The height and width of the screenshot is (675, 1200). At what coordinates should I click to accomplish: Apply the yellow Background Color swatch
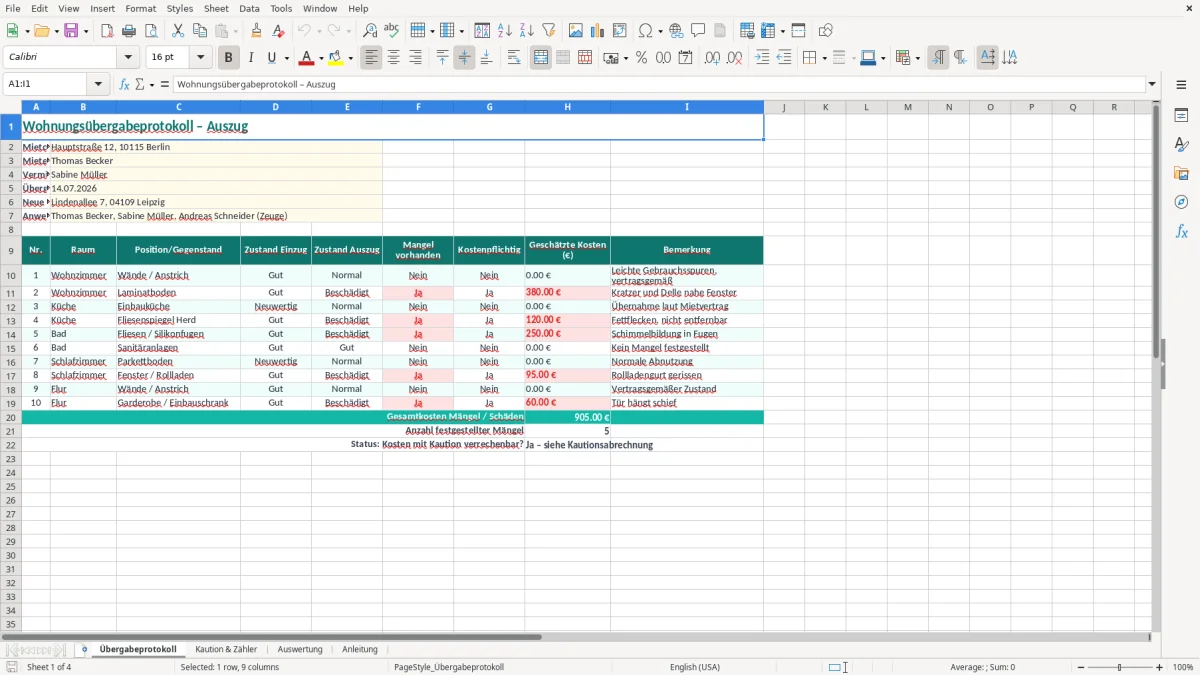336,58
